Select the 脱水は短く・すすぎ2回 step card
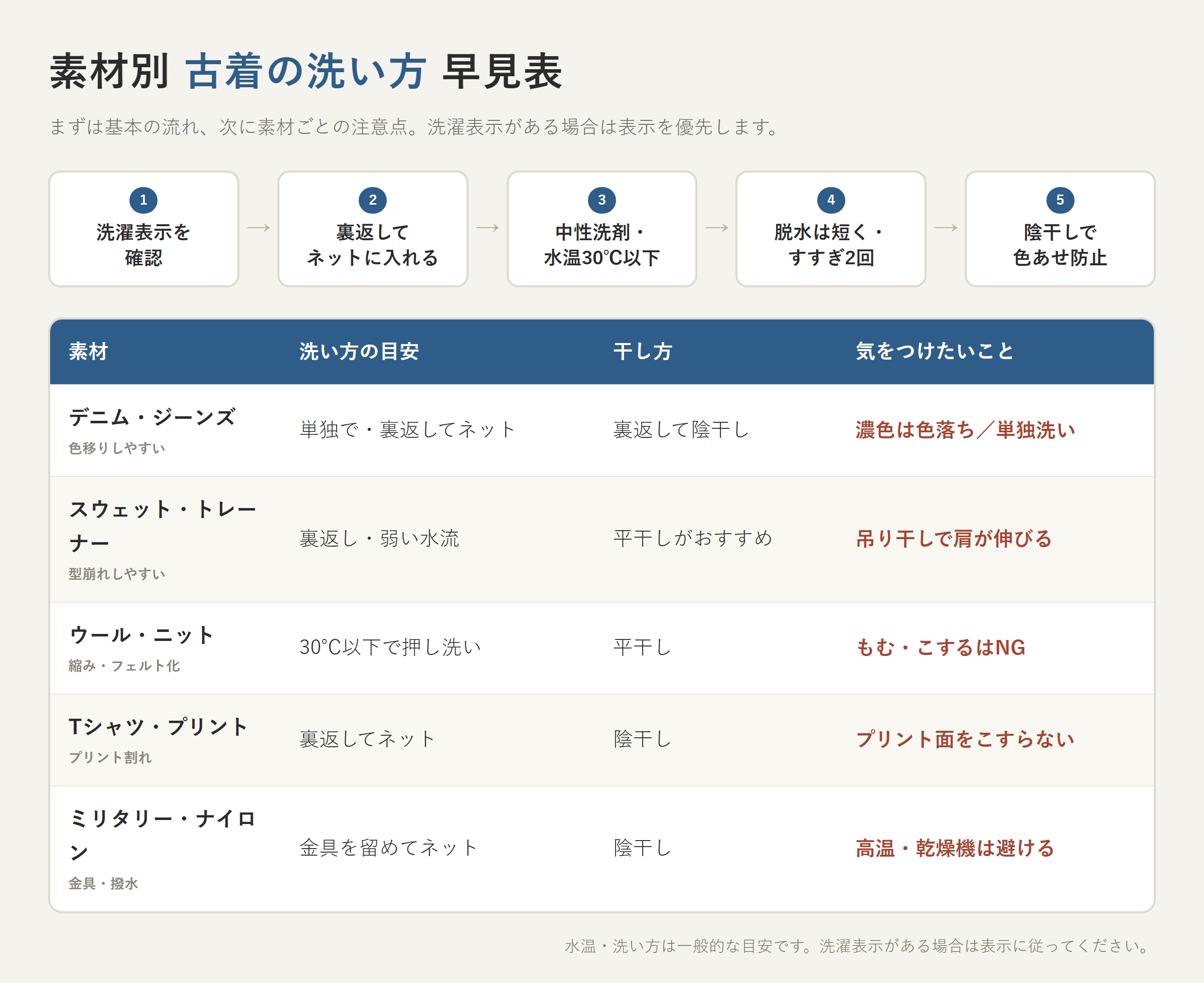Viewport: 1204px width, 983px height. point(831,229)
